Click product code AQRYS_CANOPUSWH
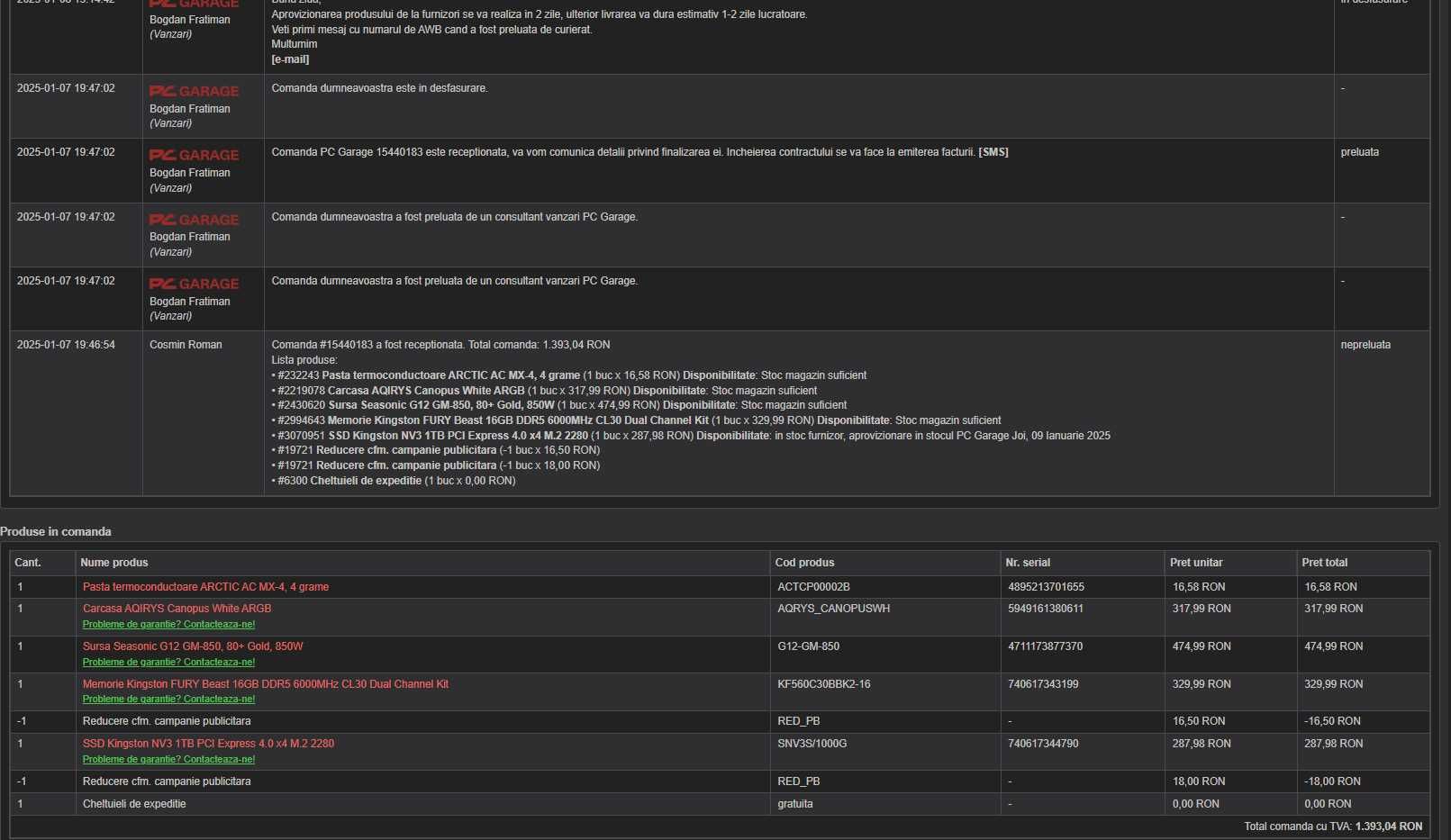Screen dimensions: 1451x840 click(833, 609)
